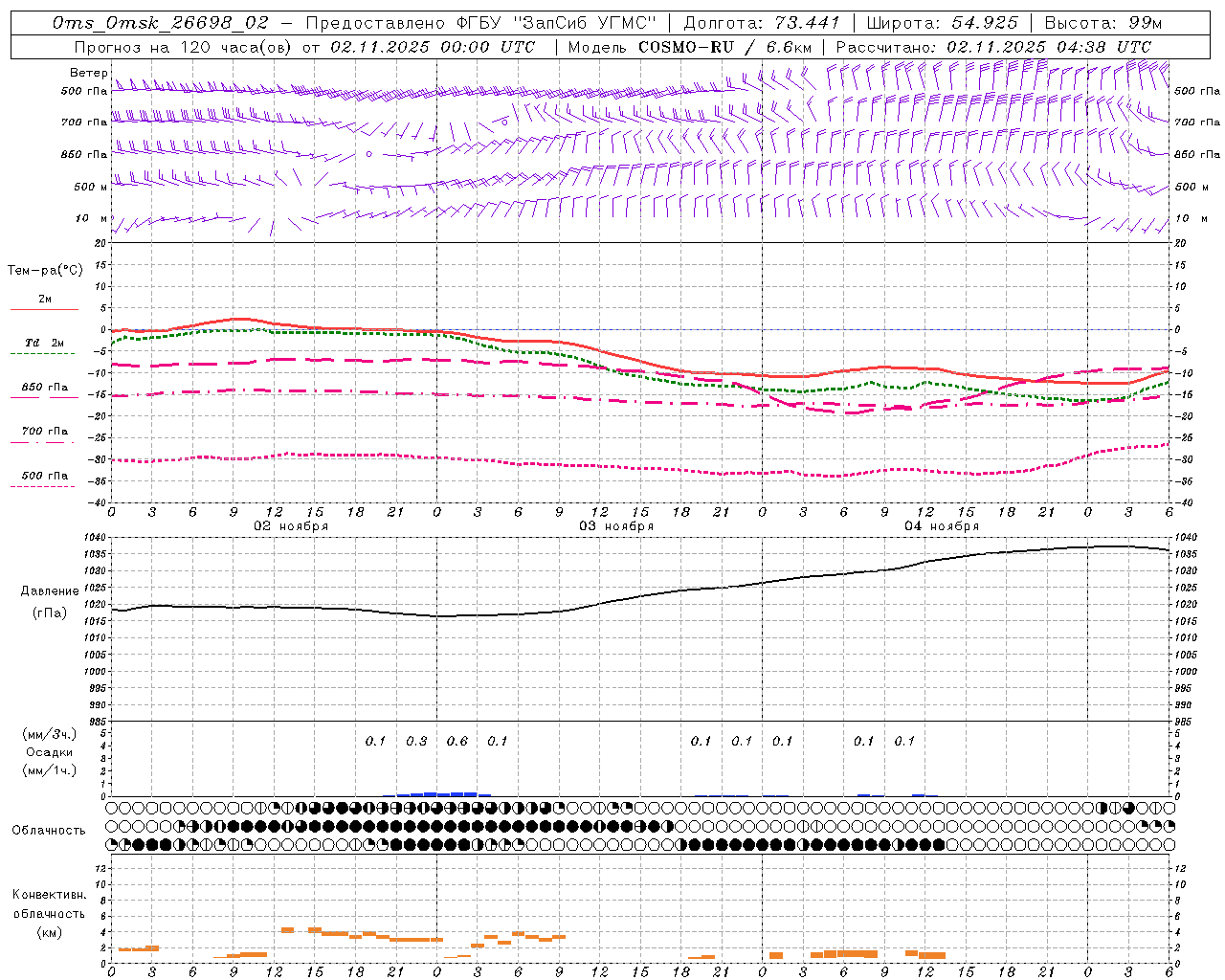The width and height of the screenshot is (1225, 980).
Task: Click the Конвективн. convective cloud label
Action: [x=49, y=895]
